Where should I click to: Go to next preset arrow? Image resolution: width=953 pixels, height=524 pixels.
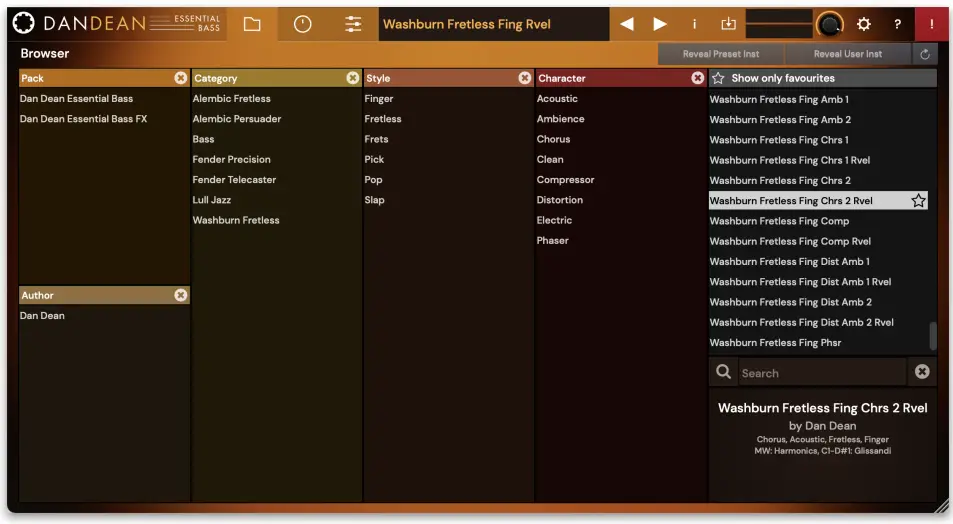pos(659,24)
